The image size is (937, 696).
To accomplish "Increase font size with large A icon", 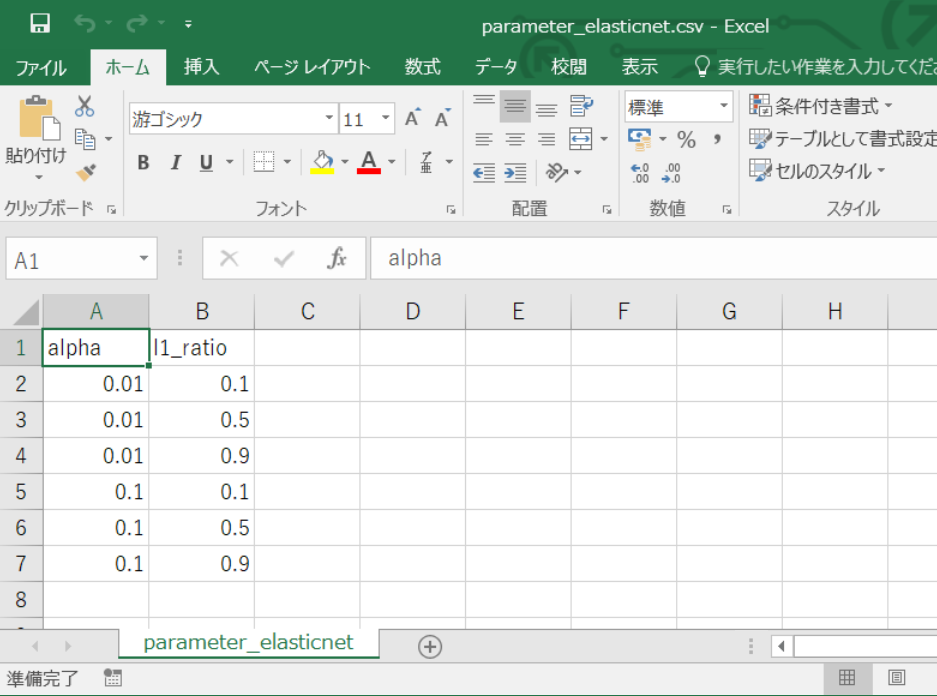I will click(x=413, y=118).
